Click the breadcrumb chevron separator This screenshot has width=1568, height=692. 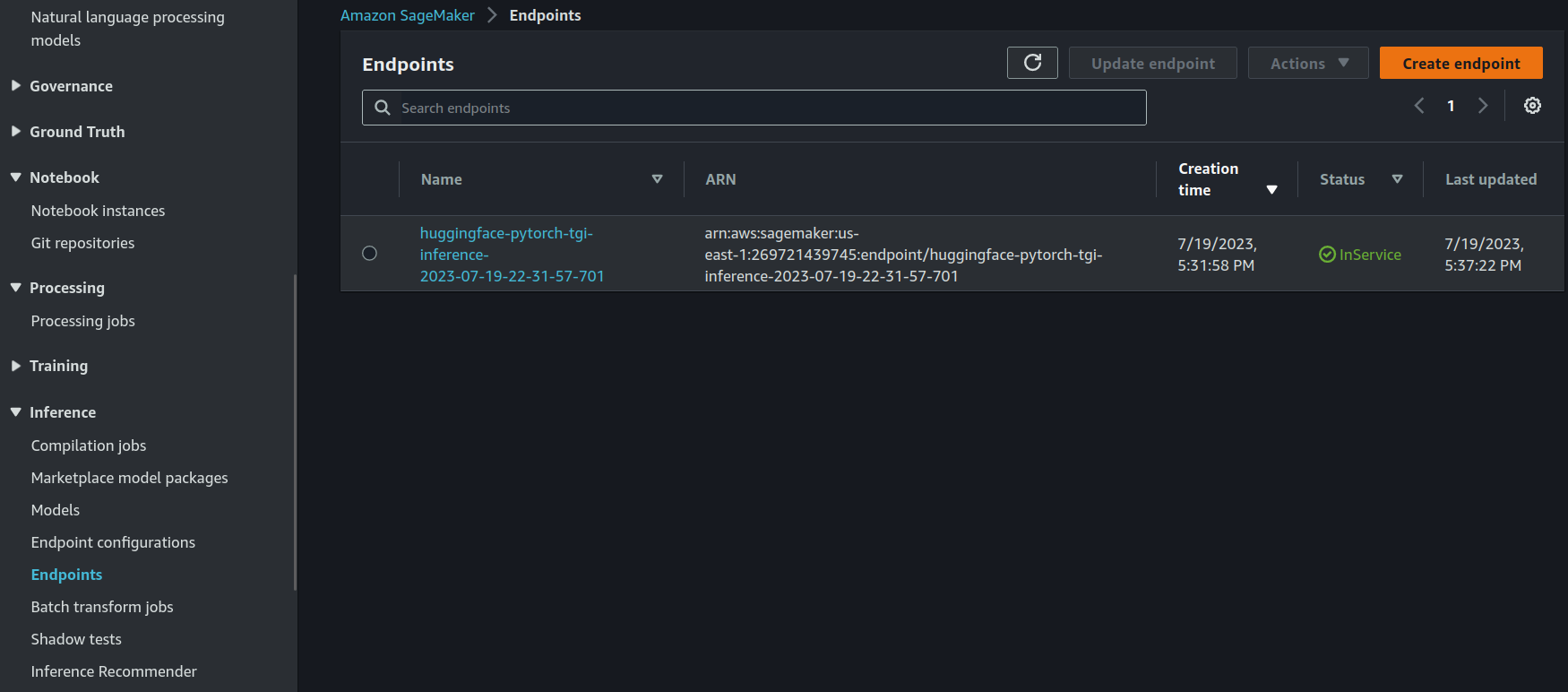point(492,15)
